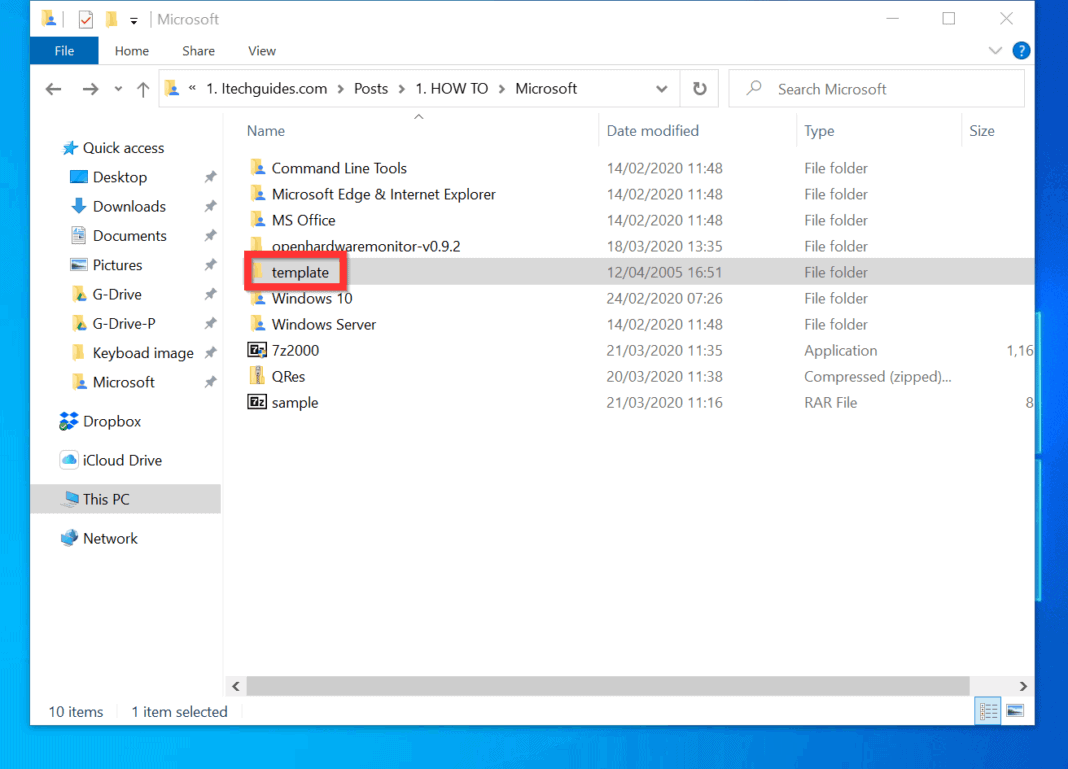The height and width of the screenshot is (769, 1068).
Task: Open the Customize Quick Access Toolbar dropdown
Action: pyautogui.click(x=134, y=20)
